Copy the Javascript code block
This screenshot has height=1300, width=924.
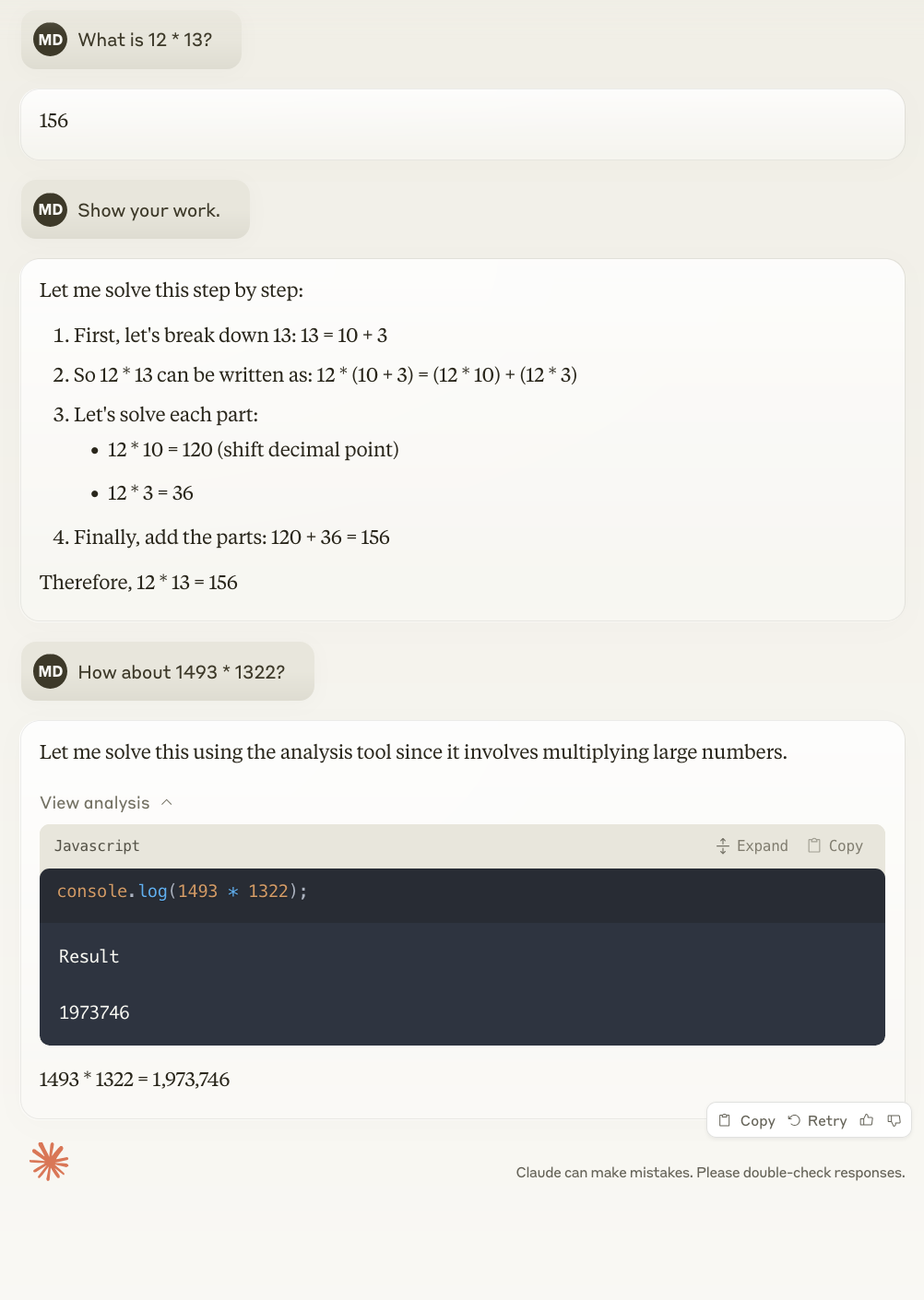coord(835,845)
